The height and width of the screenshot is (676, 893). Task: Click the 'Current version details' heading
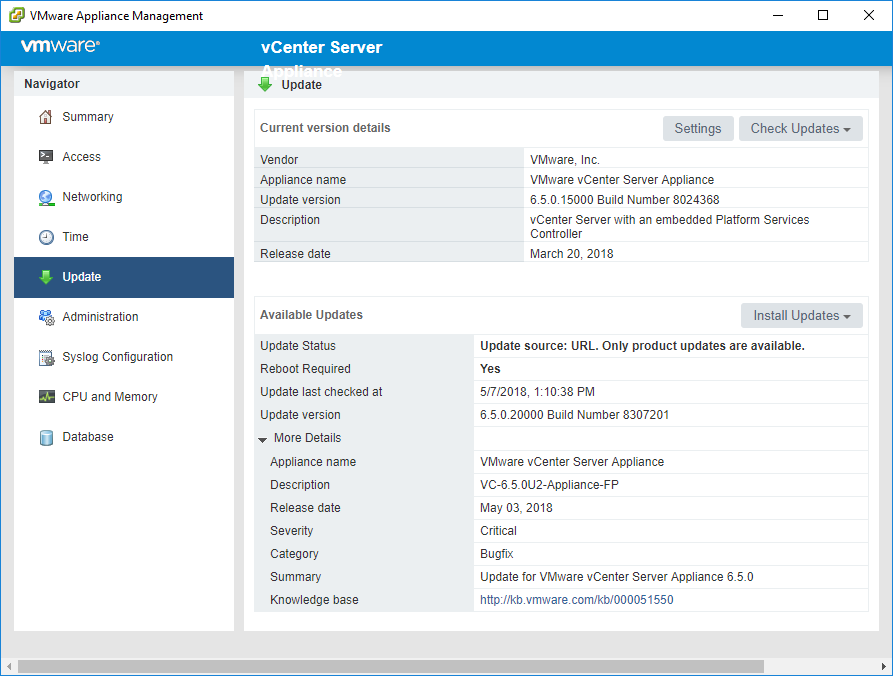coord(325,128)
